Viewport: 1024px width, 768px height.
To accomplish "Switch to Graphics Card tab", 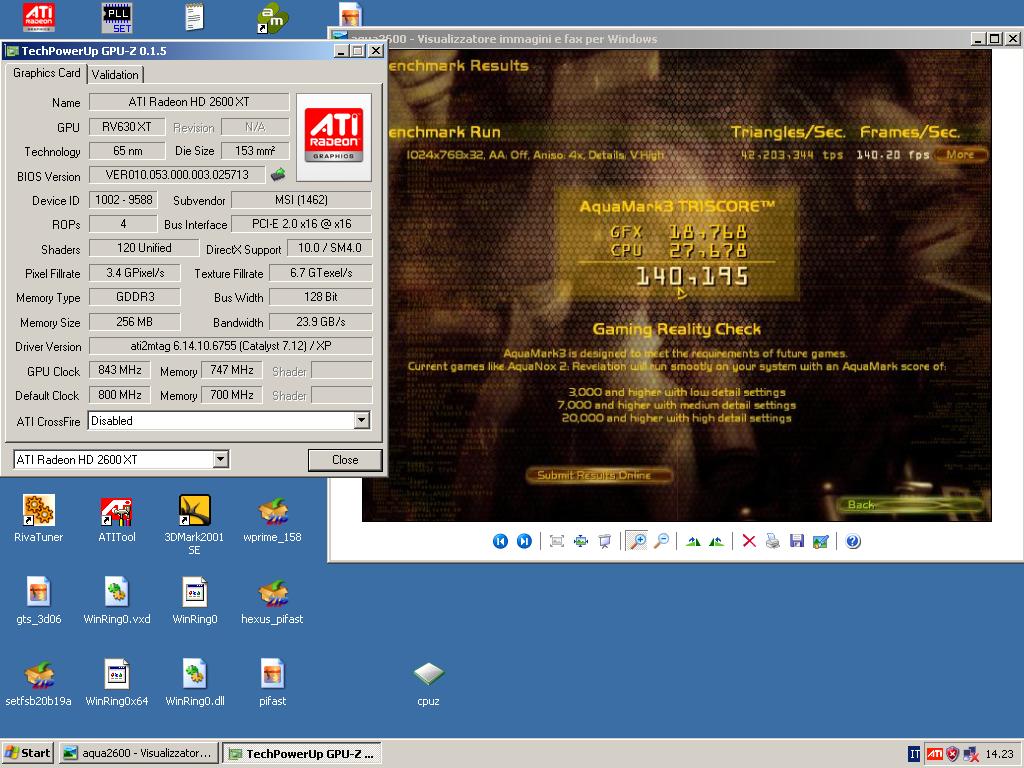I will [x=46, y=73].
